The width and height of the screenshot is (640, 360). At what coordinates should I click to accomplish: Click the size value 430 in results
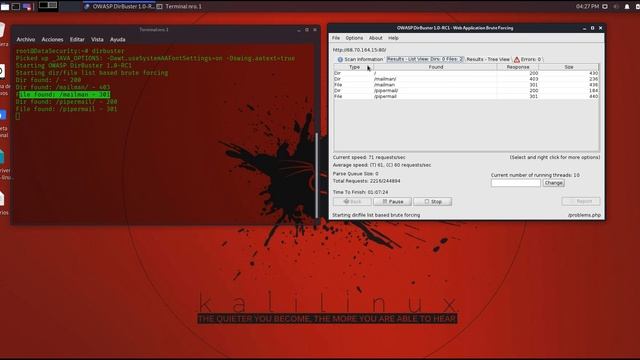pyautogui.click(x=593, y=73)
